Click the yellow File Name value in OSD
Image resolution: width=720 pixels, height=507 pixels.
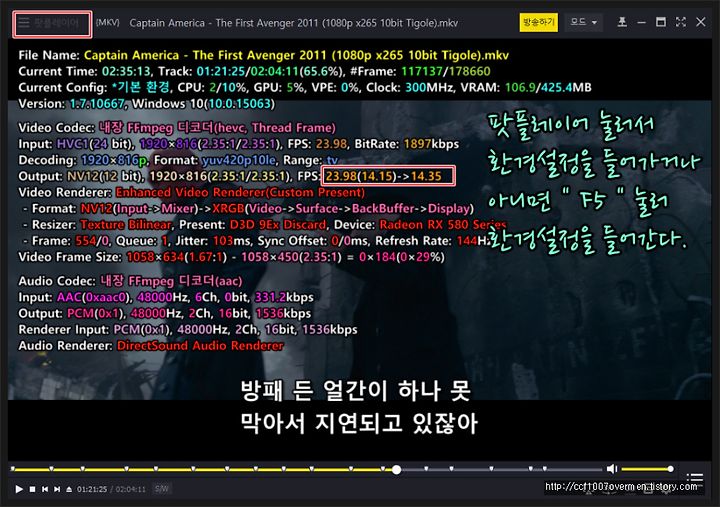click(296, 56)
